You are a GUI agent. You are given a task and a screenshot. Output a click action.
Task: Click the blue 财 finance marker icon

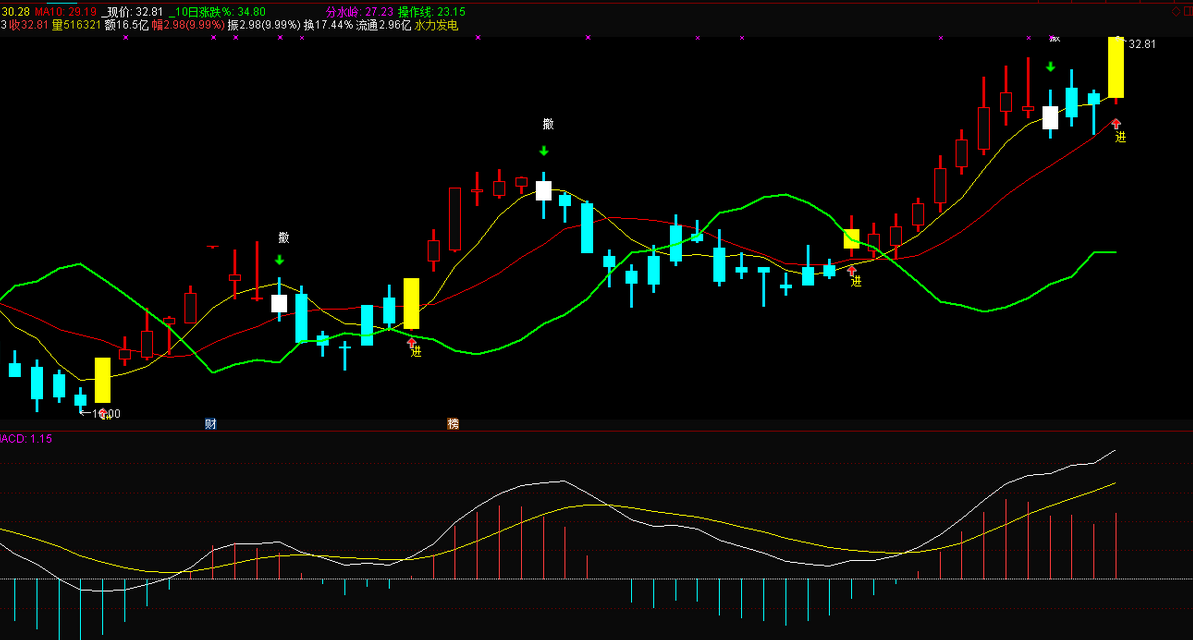[211, 424]
